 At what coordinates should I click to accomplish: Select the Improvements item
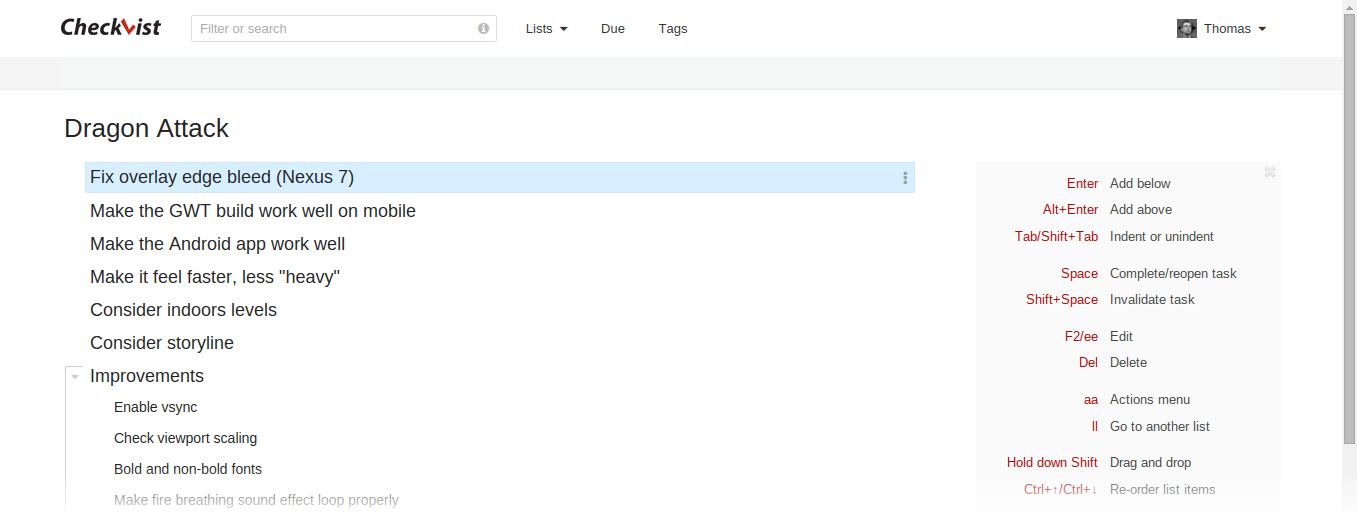coord(147,376)
